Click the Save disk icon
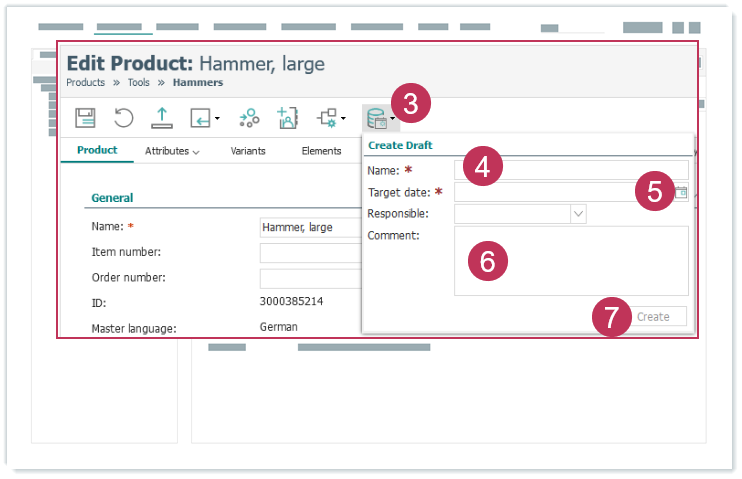This screenshot has height=479, width=742. click(86, 118)
